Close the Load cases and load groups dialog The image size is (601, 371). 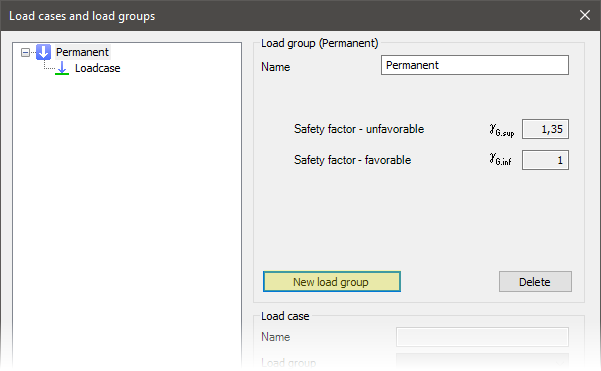(x=585, y=15)
